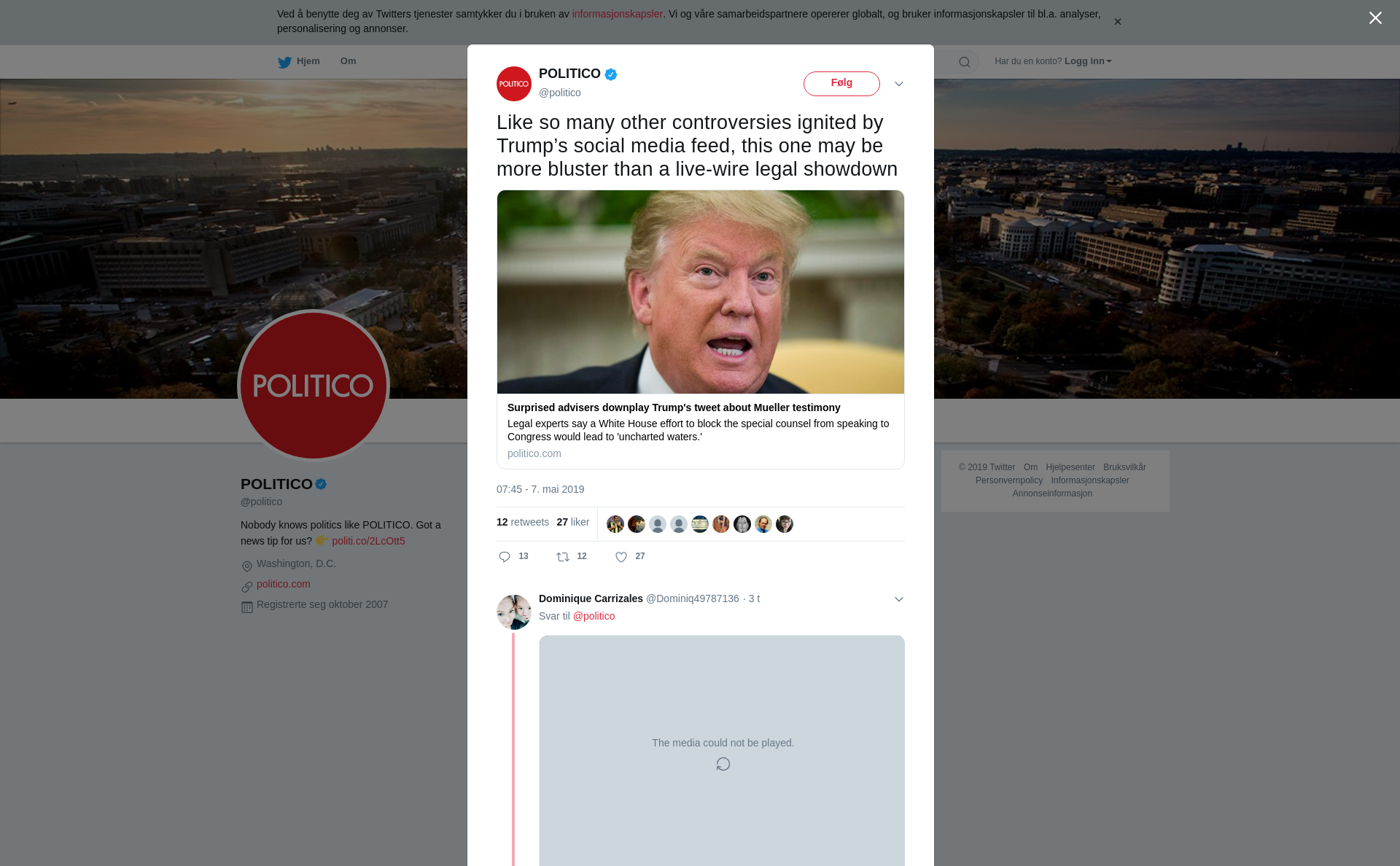The image size is (1400, 866).
Task: Close the tweet overlay dialog
Action: [1375, 17]
